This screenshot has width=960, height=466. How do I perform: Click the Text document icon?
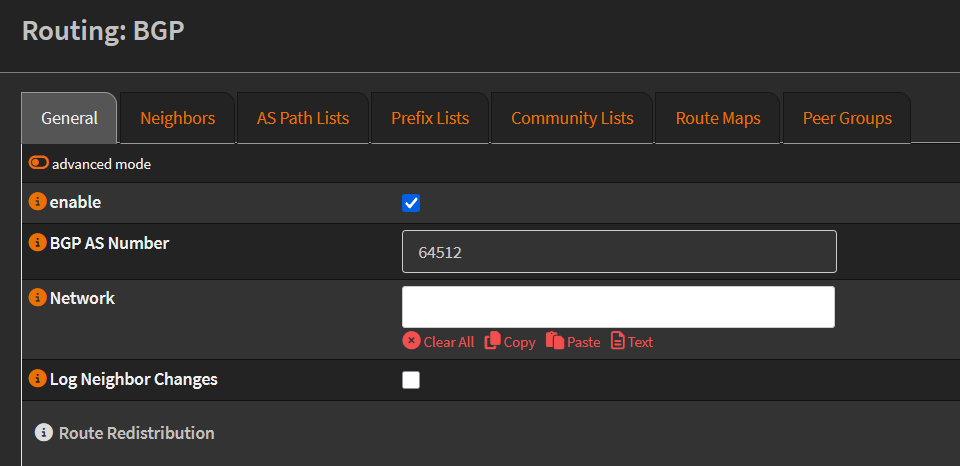pyautogui.click(x=618, y=341)
